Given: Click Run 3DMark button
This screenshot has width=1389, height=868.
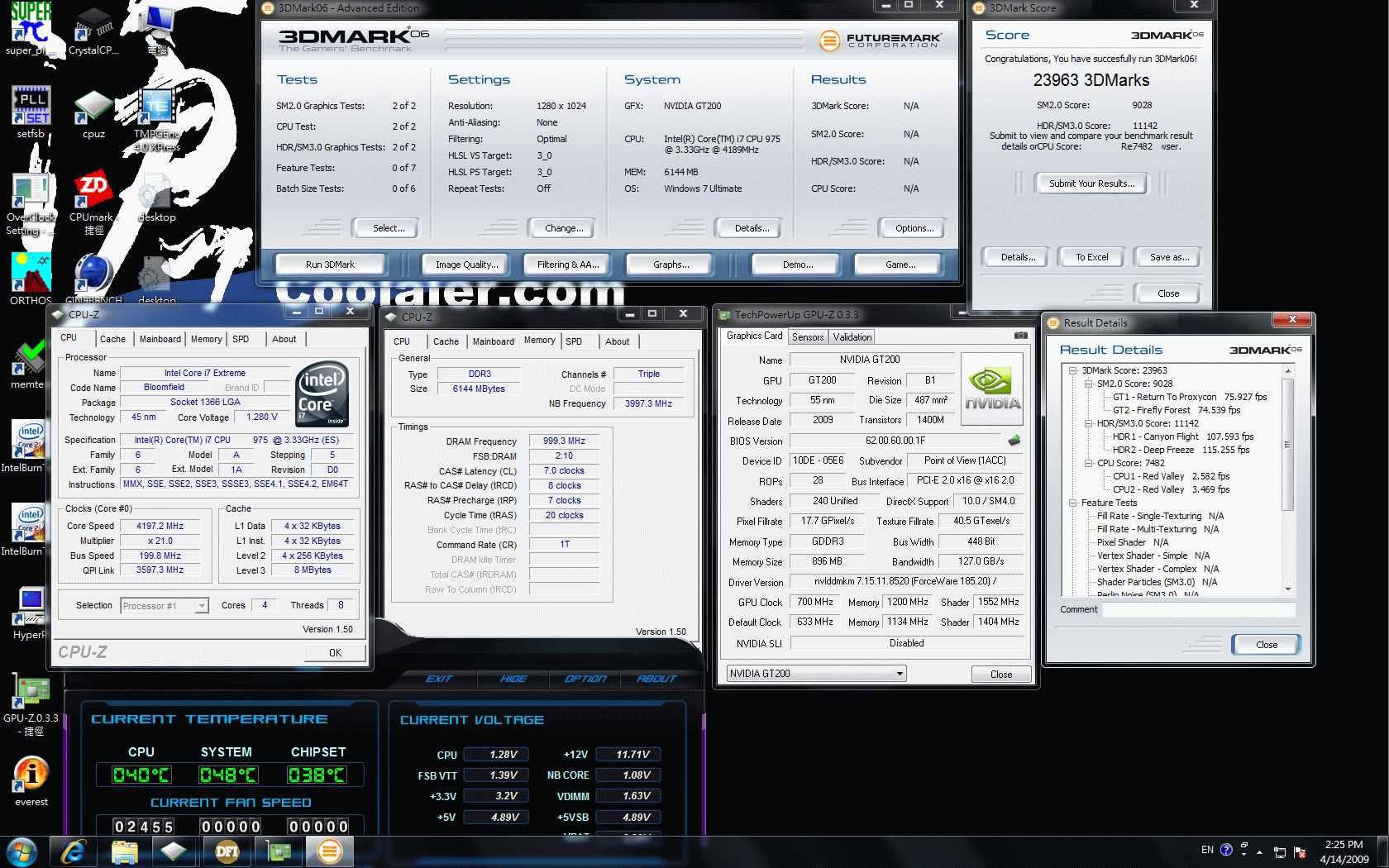Looking at the screenshot, I should click(330, 265).
